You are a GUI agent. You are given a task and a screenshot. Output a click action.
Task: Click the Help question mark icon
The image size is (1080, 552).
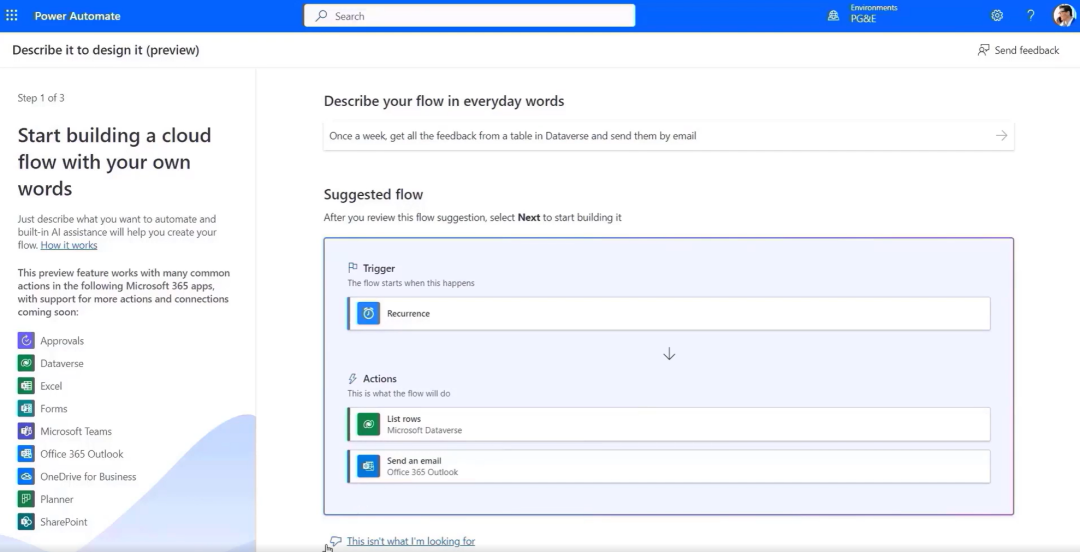coord(1031,16)
